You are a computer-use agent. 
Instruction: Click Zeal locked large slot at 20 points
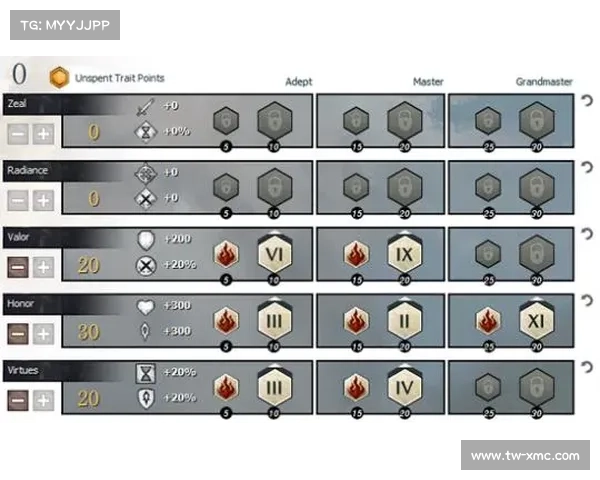coord(404,121)
